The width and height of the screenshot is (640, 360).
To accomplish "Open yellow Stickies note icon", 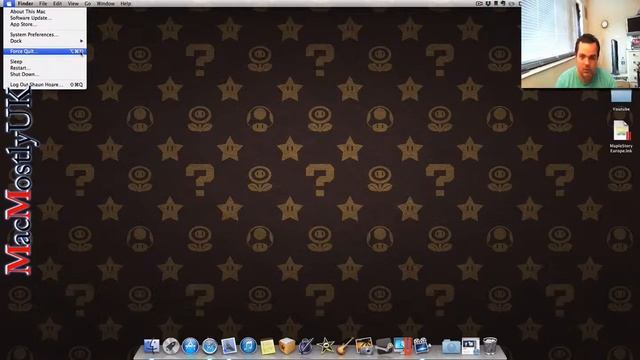I will [268, 347].
